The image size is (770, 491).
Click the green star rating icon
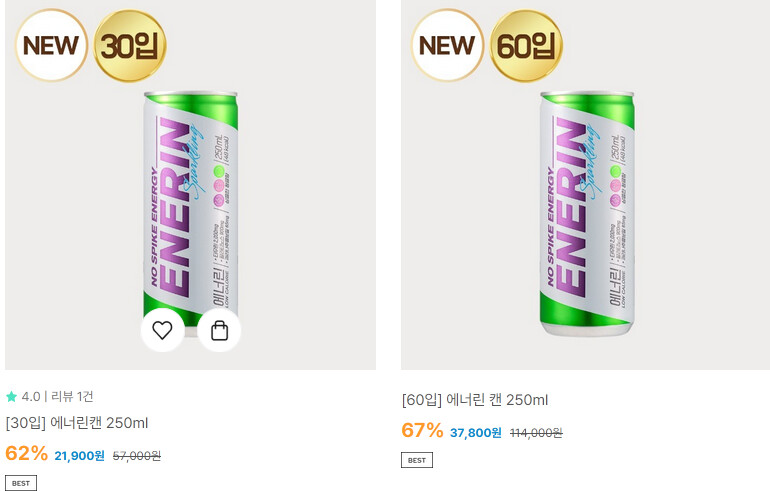click(x=11, y=397)
